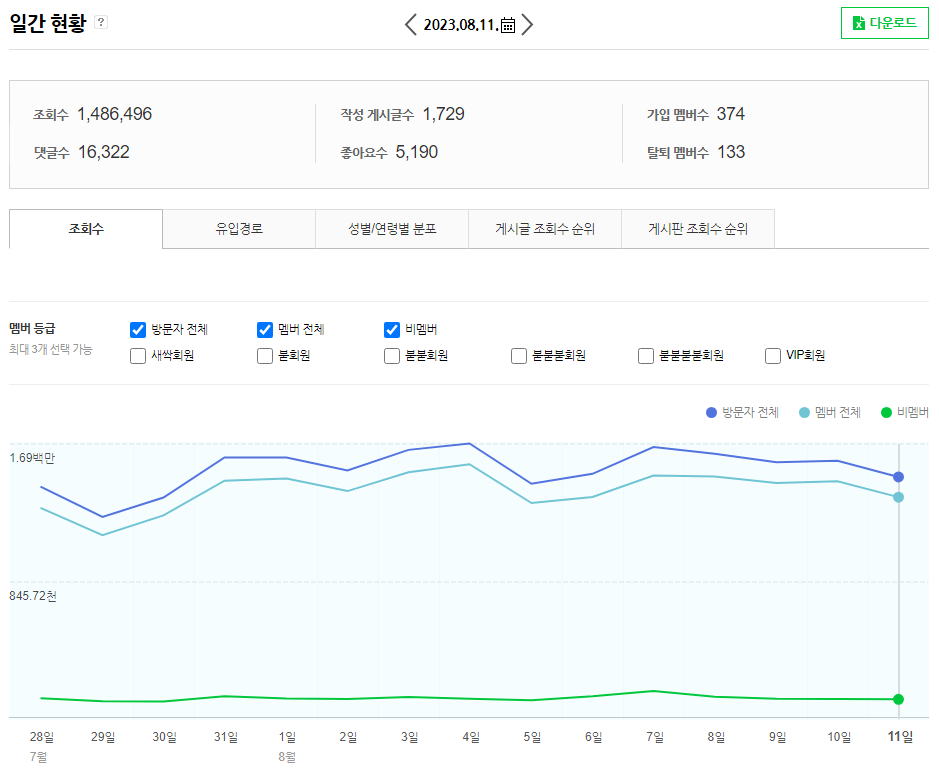This screenshot has width=939, height=779.
Task: Switch to 게시판 조회수 순위 tab
Action: point(698,229)
